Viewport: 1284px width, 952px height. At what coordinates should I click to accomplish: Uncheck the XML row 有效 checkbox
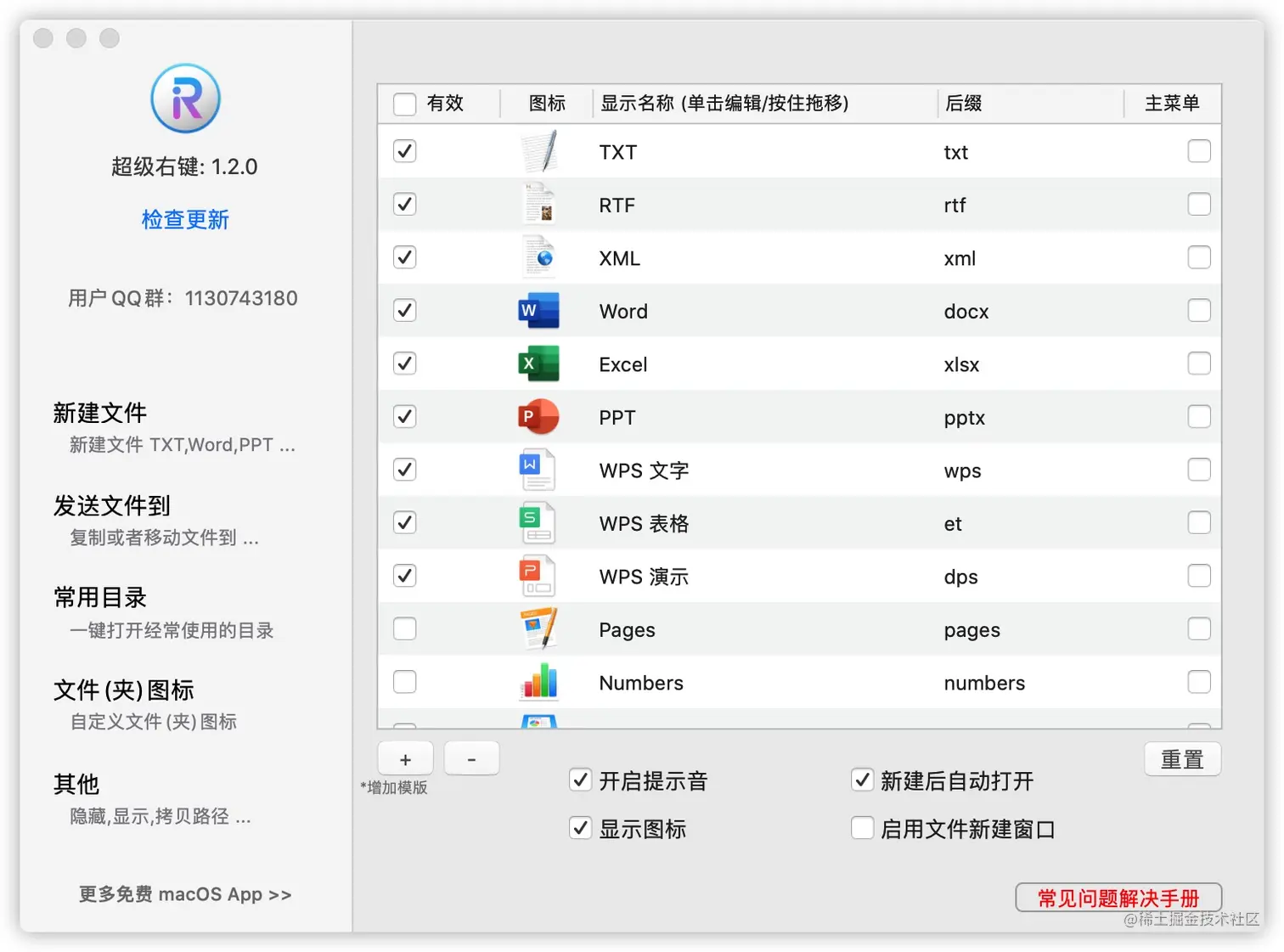coord(405,257)
